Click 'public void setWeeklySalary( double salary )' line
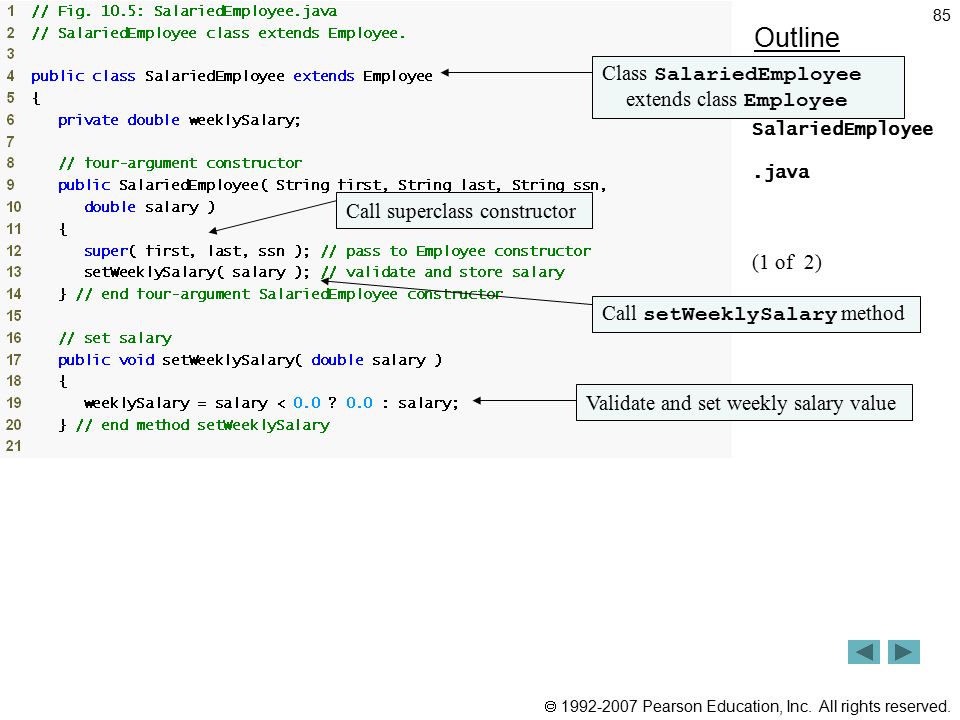 250,360
